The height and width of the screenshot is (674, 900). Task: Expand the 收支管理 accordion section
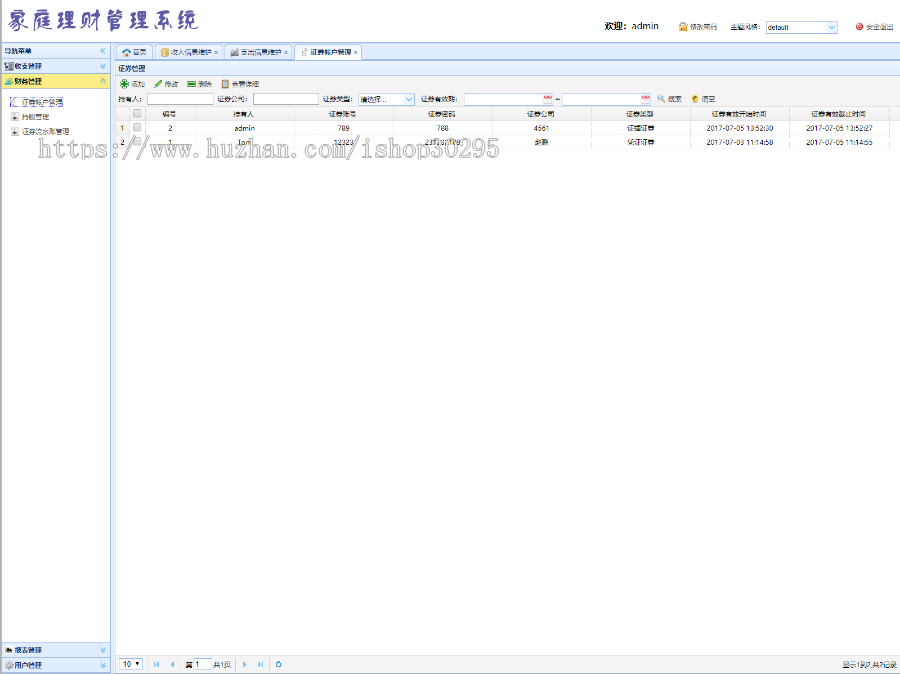click(103, 66)
